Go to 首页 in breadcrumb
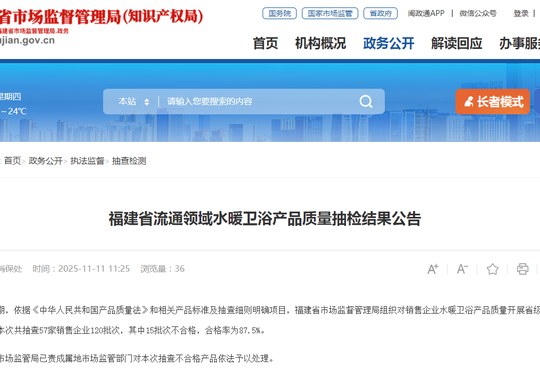Viewport: 540px width, 370px height. (x=12, y=161)
